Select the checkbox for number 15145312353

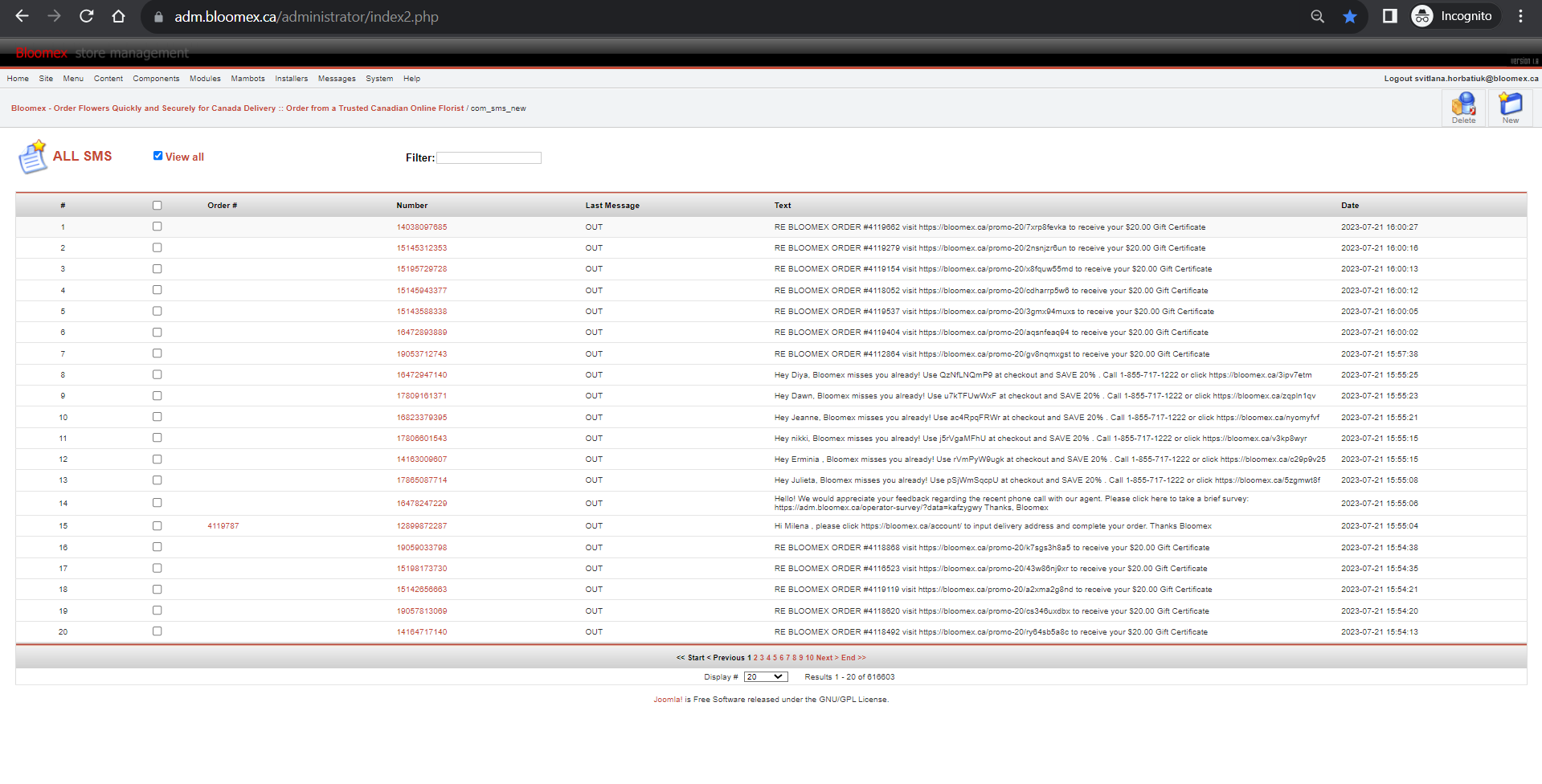157,247
